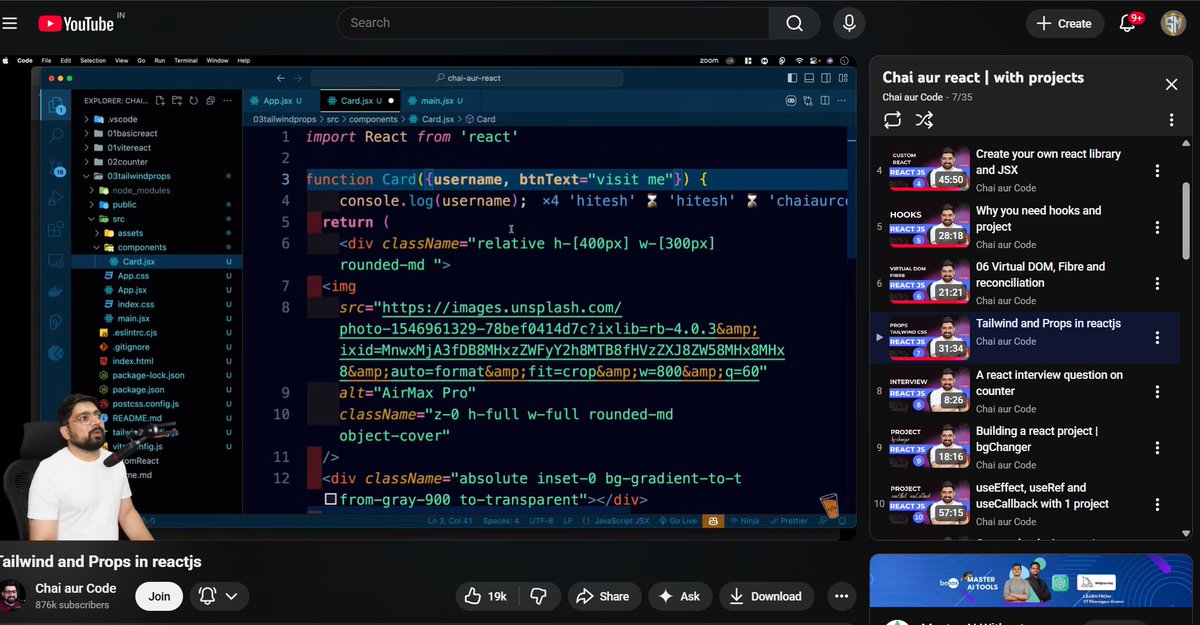The height and width of the screenshot is (625, 1200).
Task: Open the Chai aur Code channel name link
Action: pyautogui.click(x=76, y=588)
